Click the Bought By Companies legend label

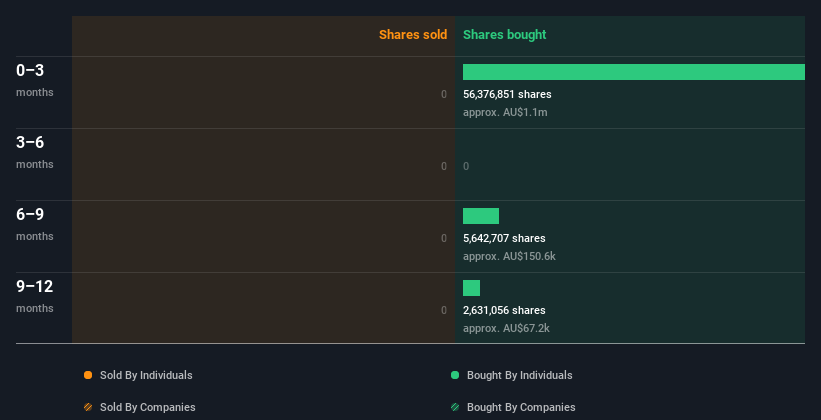click(x=521, y=407)
